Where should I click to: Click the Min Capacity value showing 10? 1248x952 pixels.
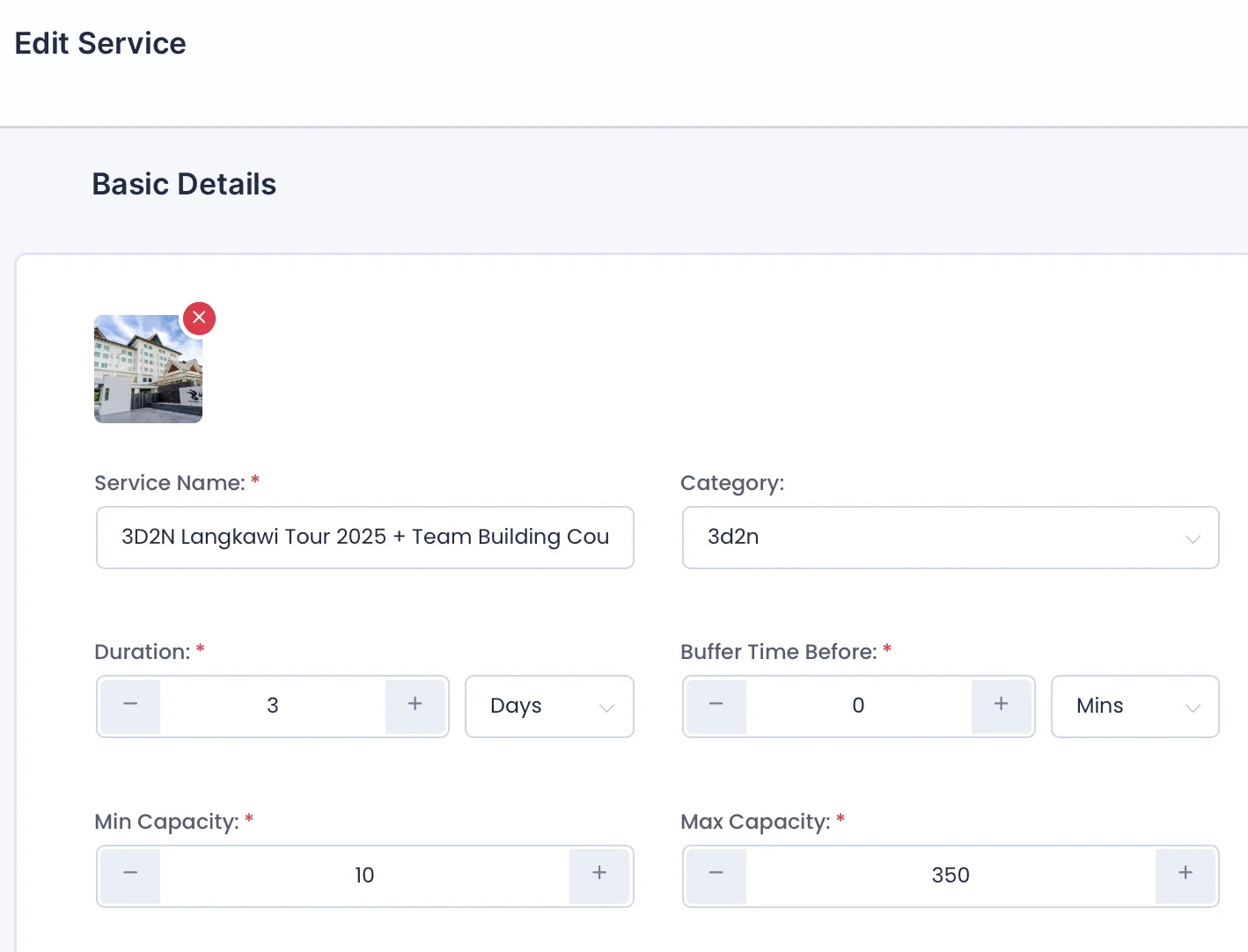[x=364, y=875]
